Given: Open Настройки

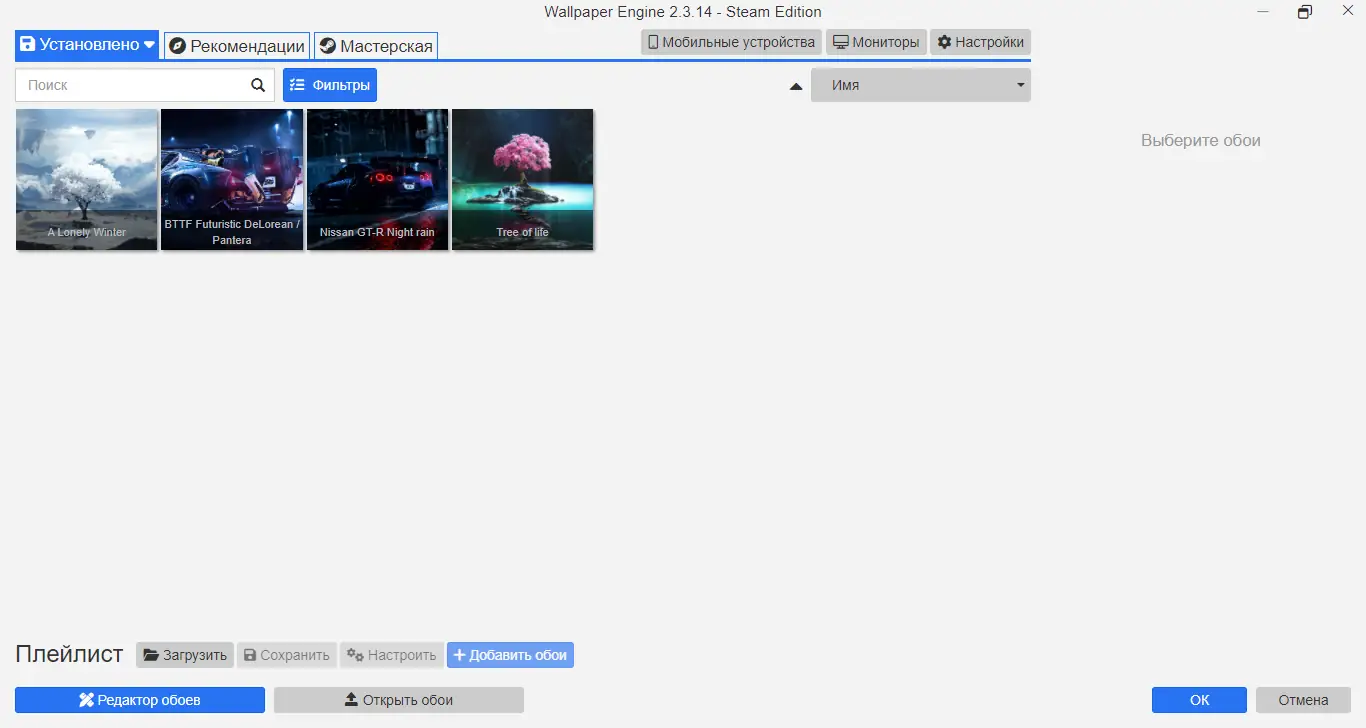Looking at the screenshot, I should tap(980, 42).
